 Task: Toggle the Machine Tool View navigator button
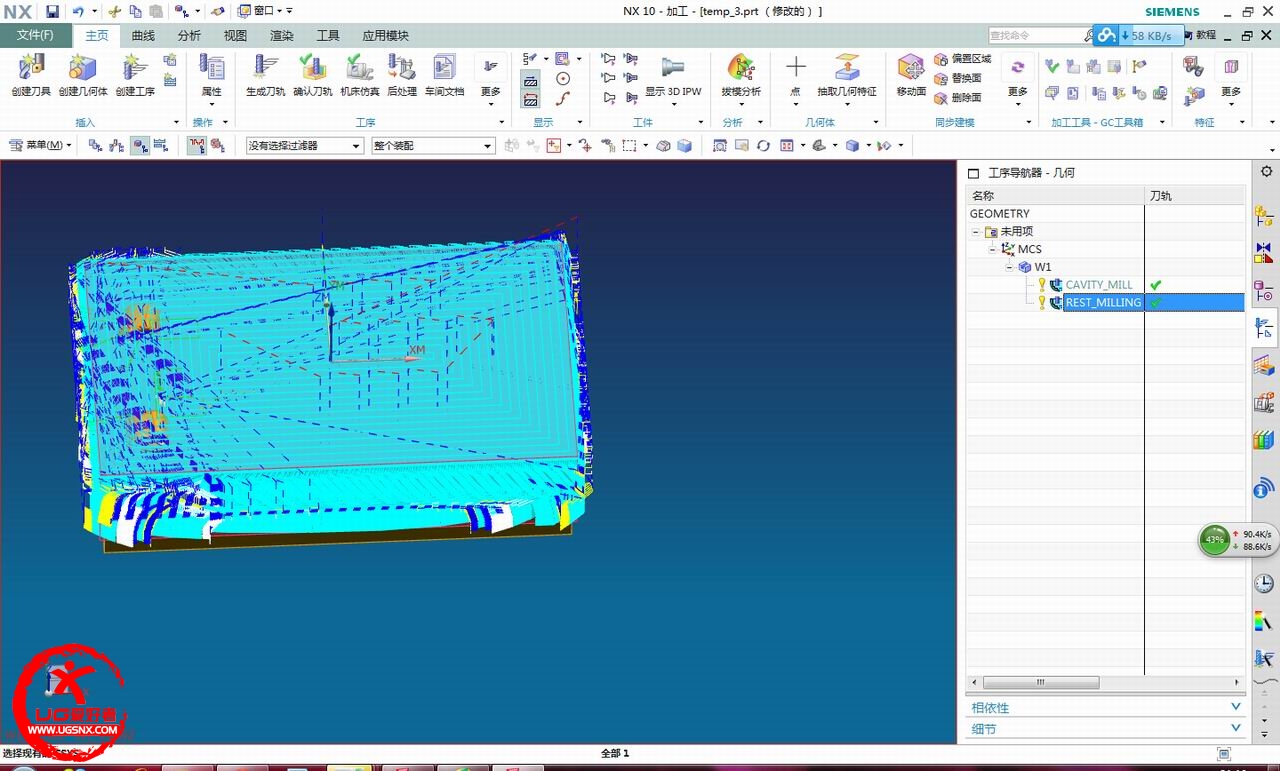coord(117,145)
